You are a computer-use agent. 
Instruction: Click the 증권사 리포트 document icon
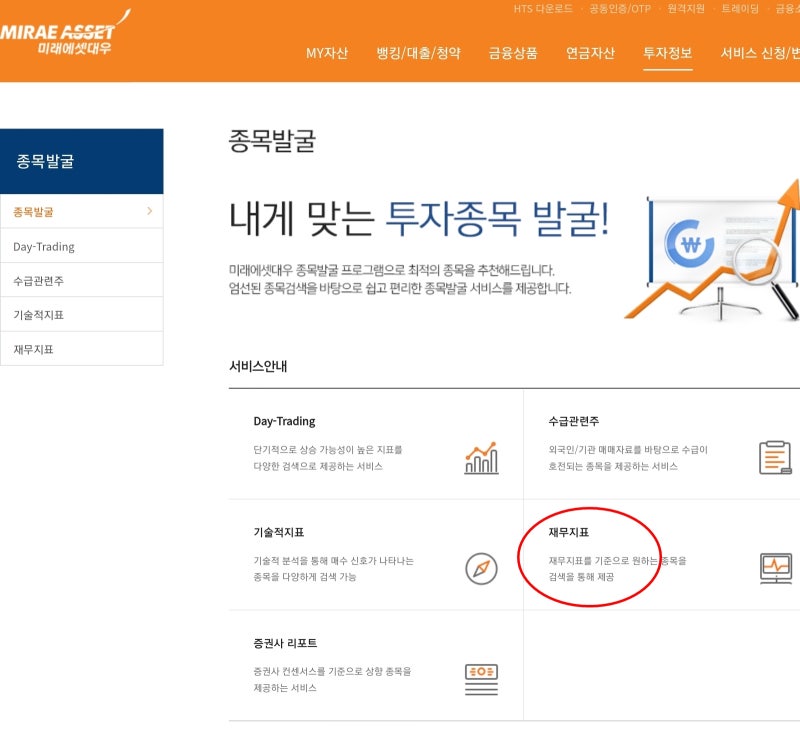[x=481, y=680]
